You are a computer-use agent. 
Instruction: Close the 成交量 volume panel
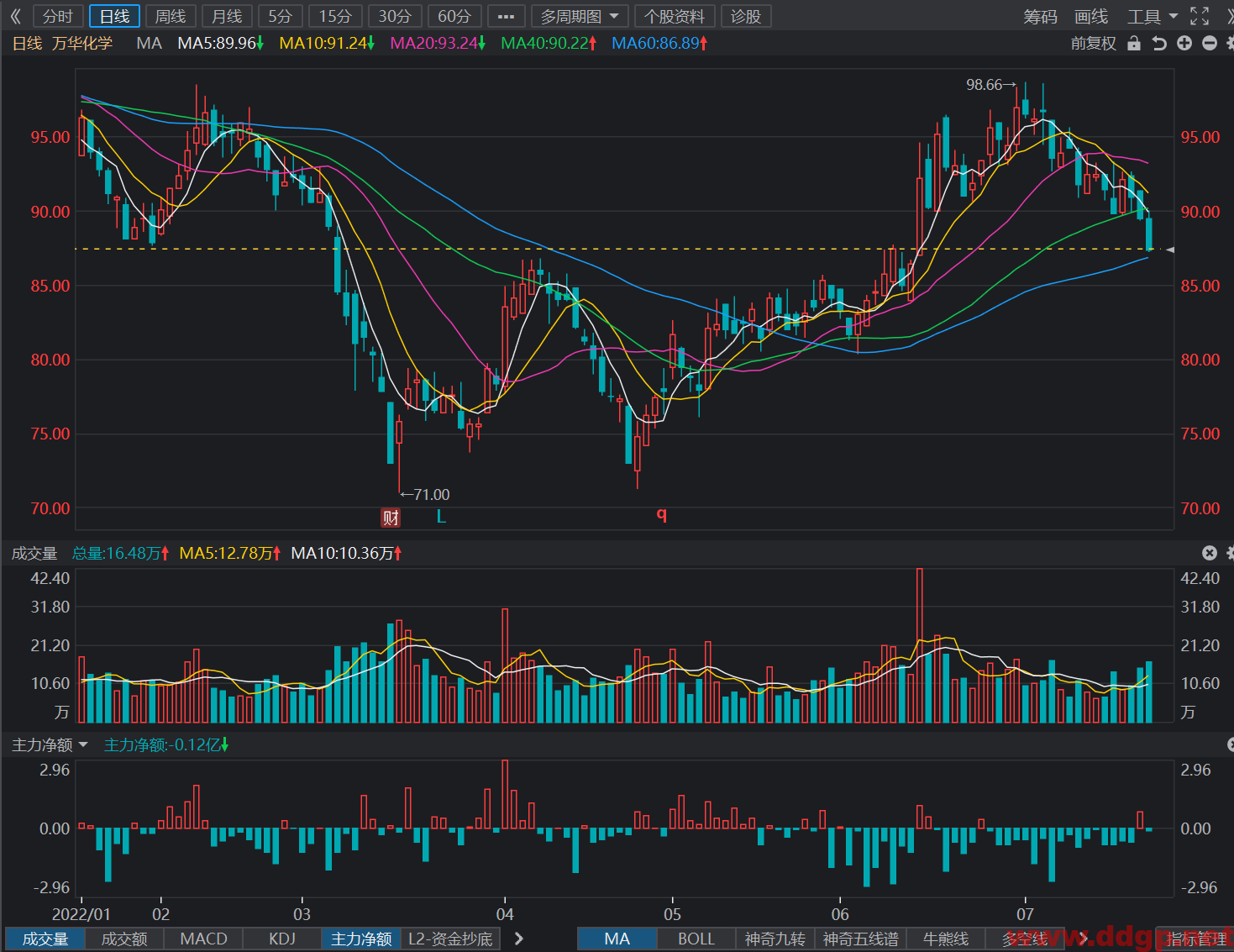(x=1210, y=553)
